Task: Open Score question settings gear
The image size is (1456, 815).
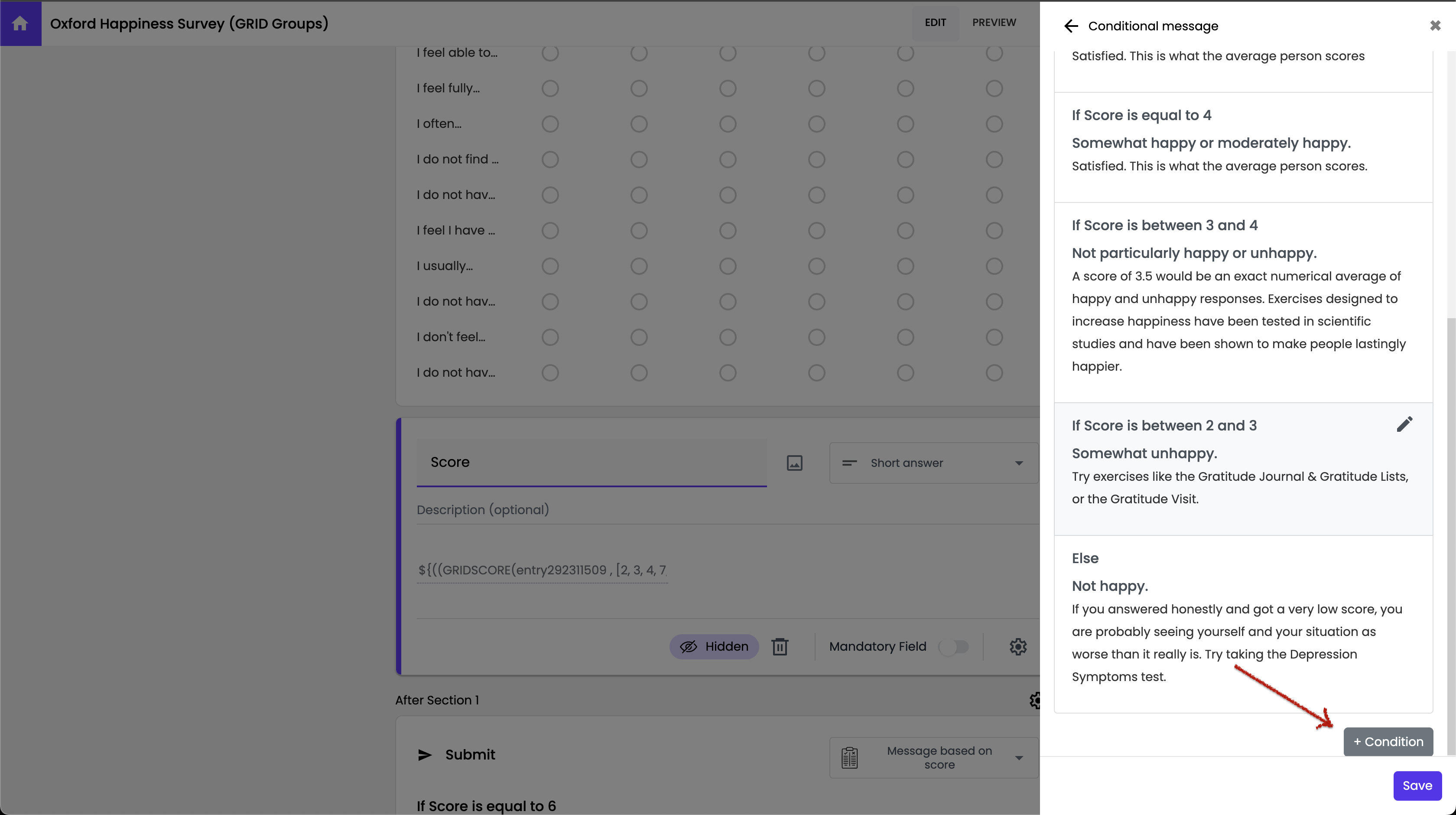Action: 1018,646
